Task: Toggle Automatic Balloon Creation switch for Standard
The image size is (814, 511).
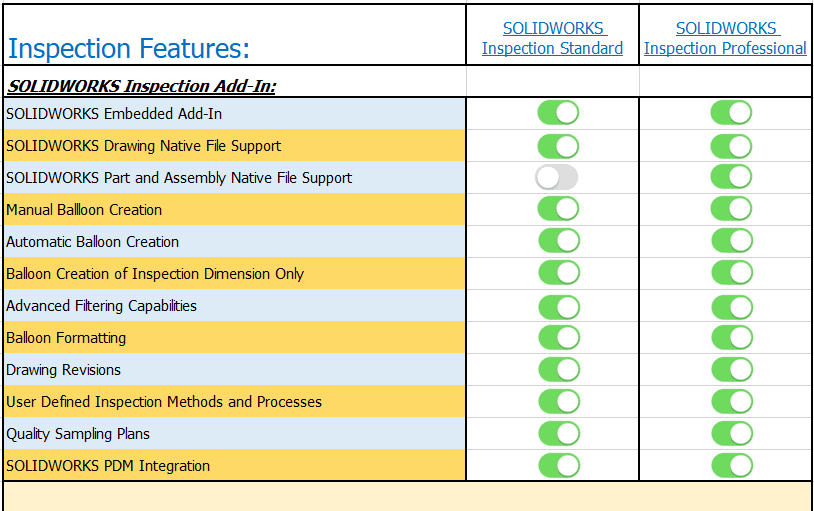Action: 559,240
